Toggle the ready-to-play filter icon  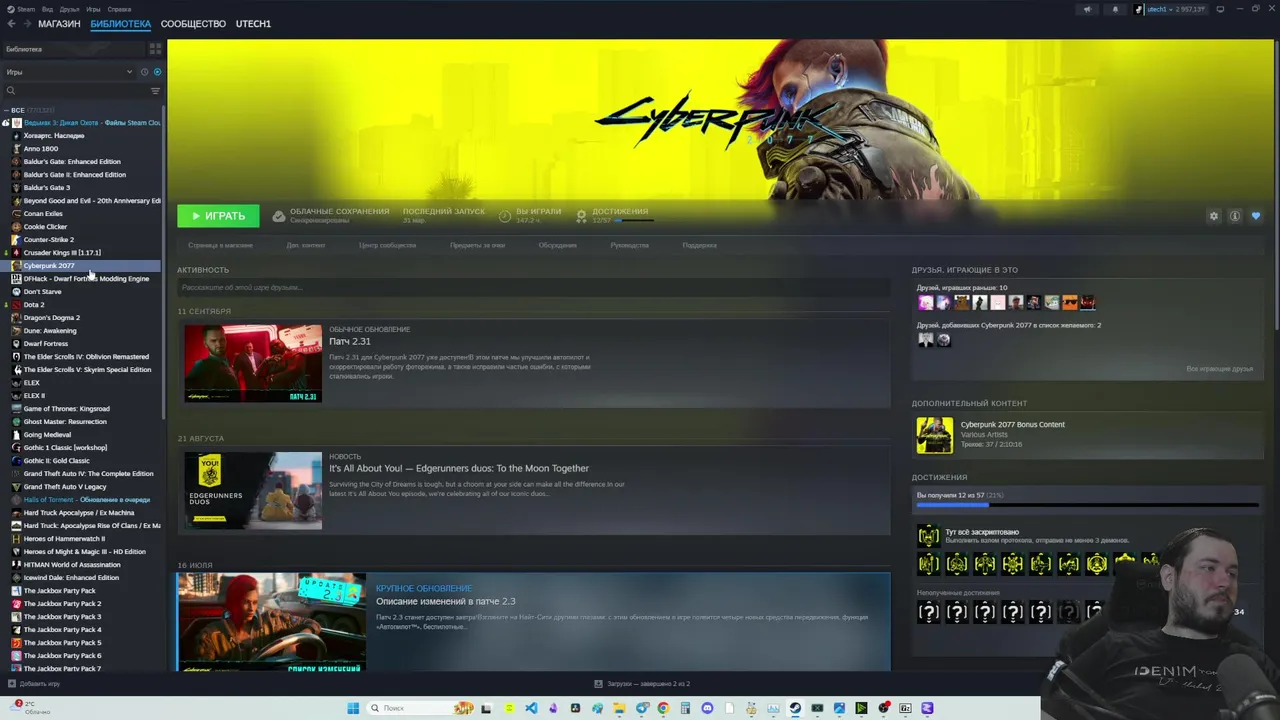click(x=157, y=72)
